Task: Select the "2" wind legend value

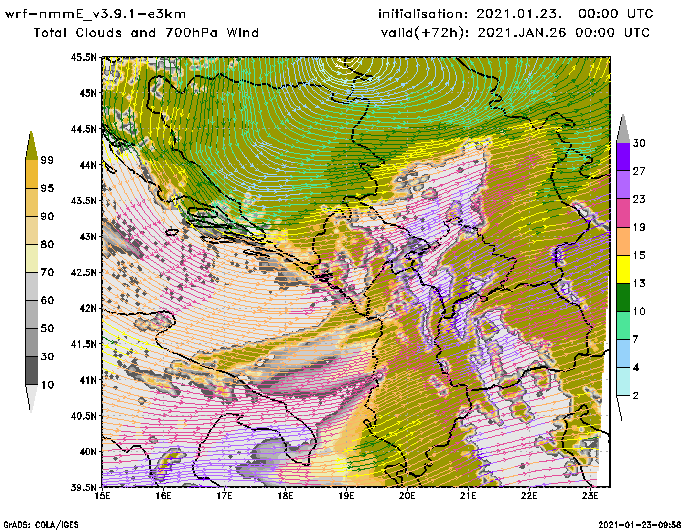Action: tap(636, 396)
